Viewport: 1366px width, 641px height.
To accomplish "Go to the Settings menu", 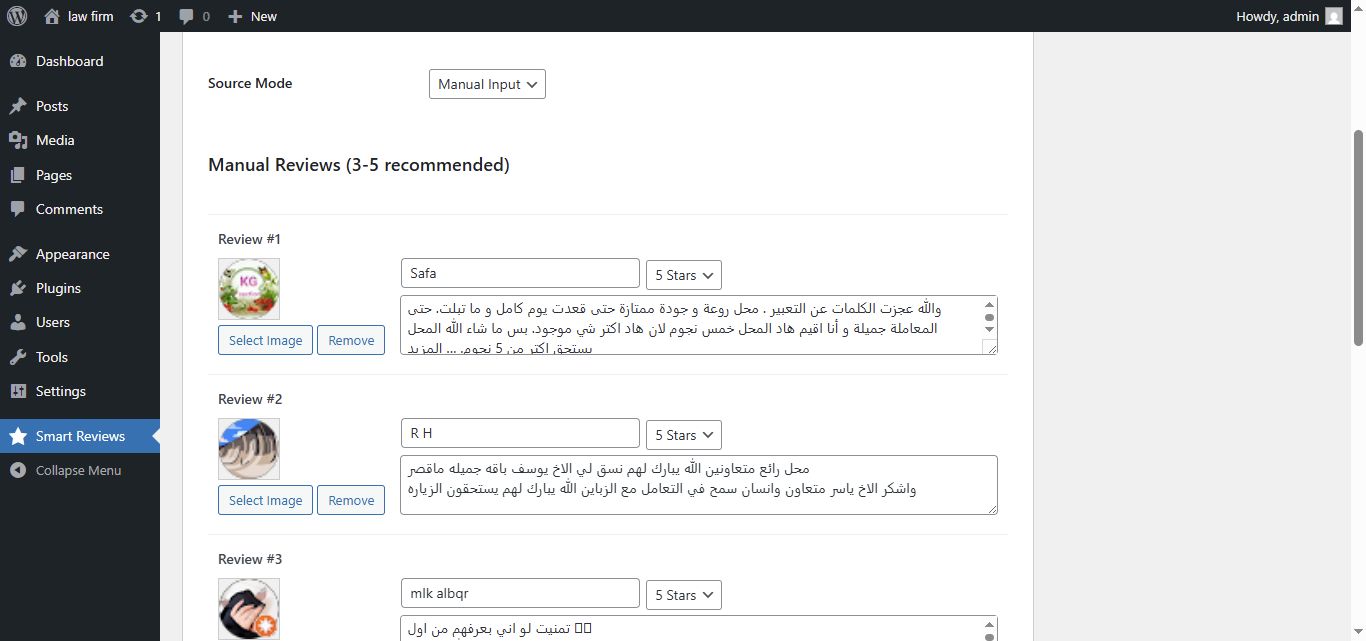I will [60, 391].
